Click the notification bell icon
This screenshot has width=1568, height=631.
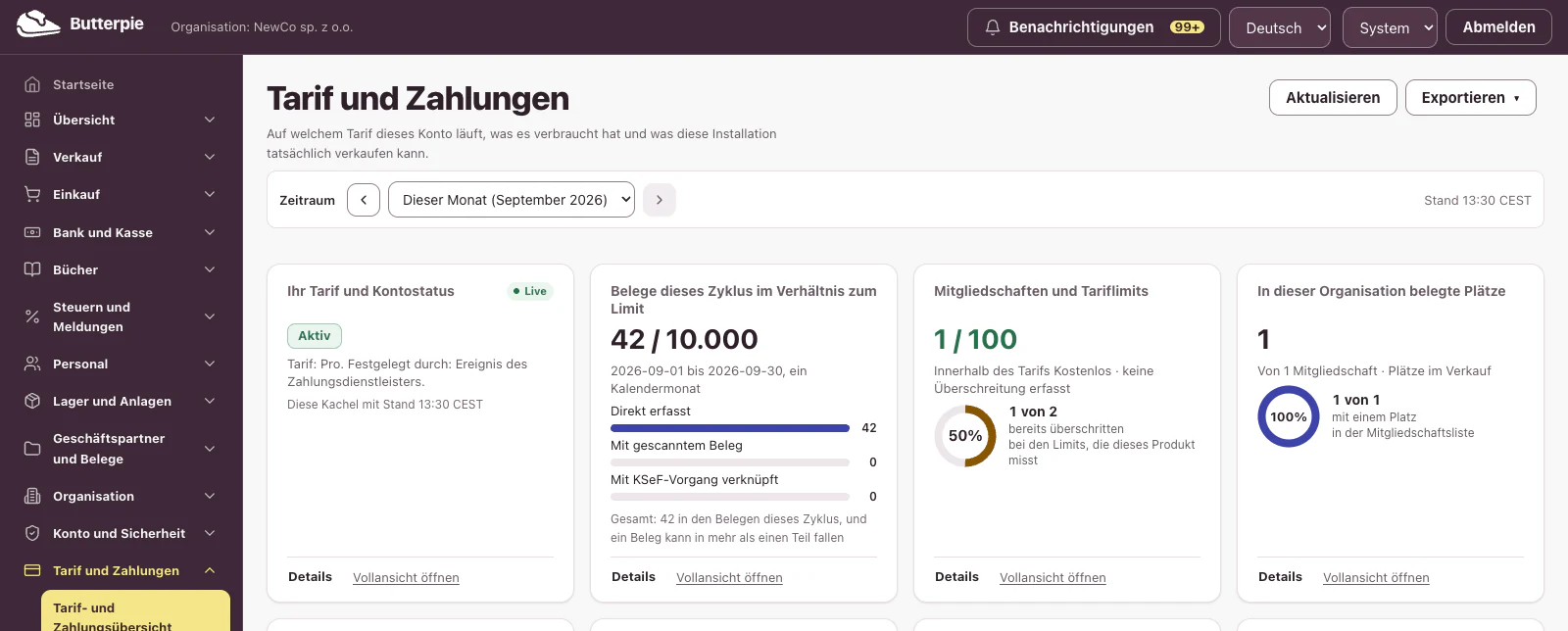point(993,27)
